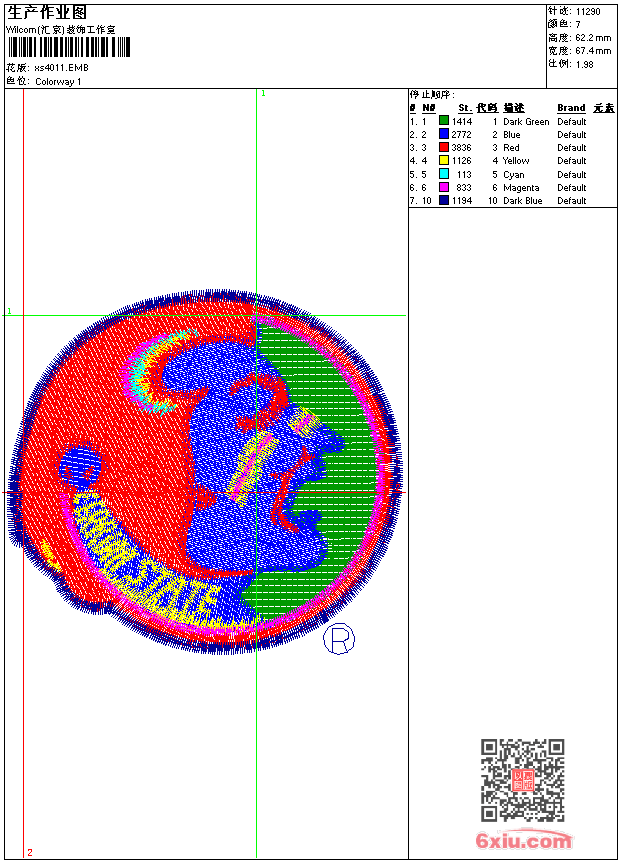Click the Wilcom studio name line
The width and height of the screenshot is (620, 860).
(61, 30)
